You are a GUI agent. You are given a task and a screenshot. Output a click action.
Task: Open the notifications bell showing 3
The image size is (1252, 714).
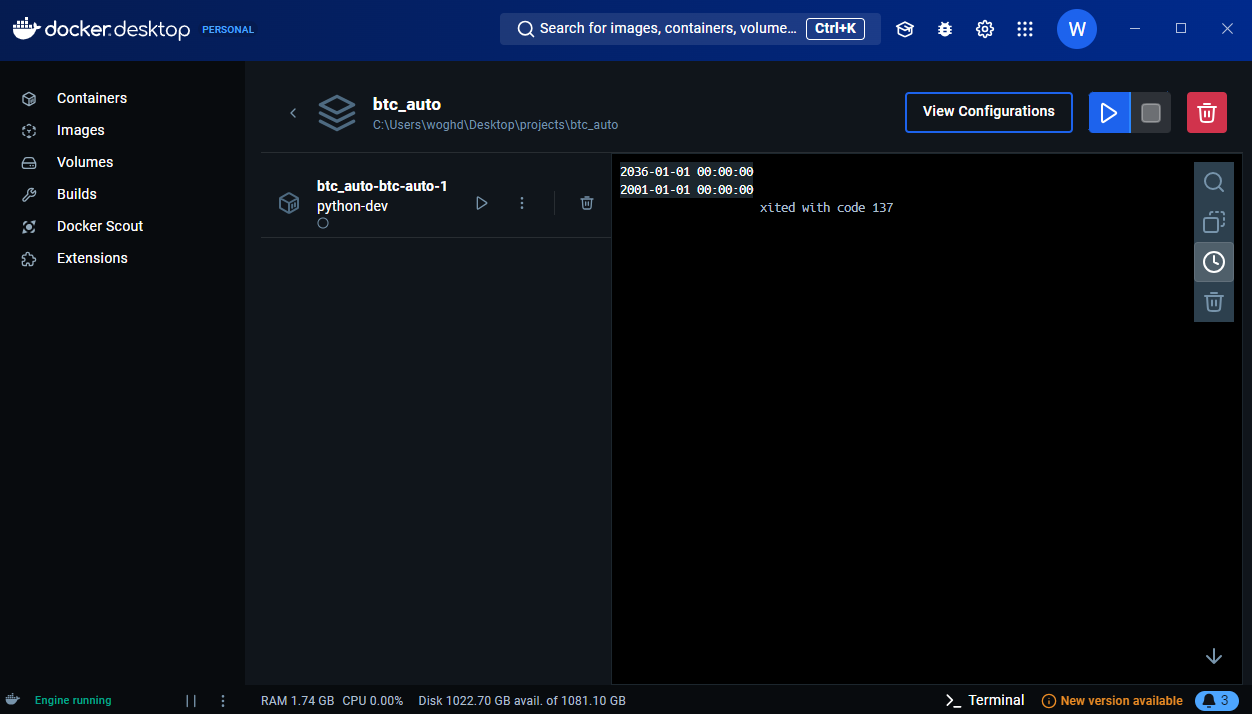click(x=1217, y=701)
